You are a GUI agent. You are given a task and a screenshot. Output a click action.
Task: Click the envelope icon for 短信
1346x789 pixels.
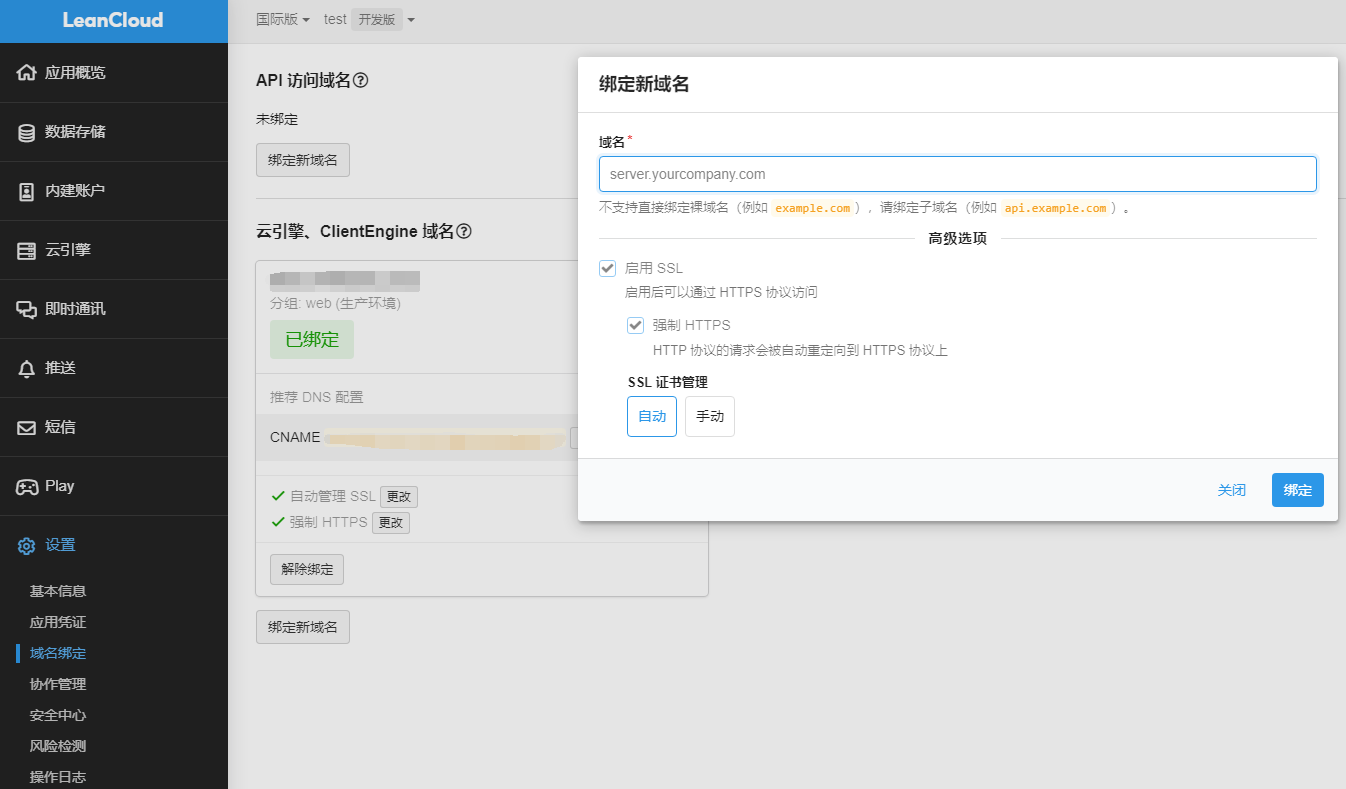click(26, 427)
